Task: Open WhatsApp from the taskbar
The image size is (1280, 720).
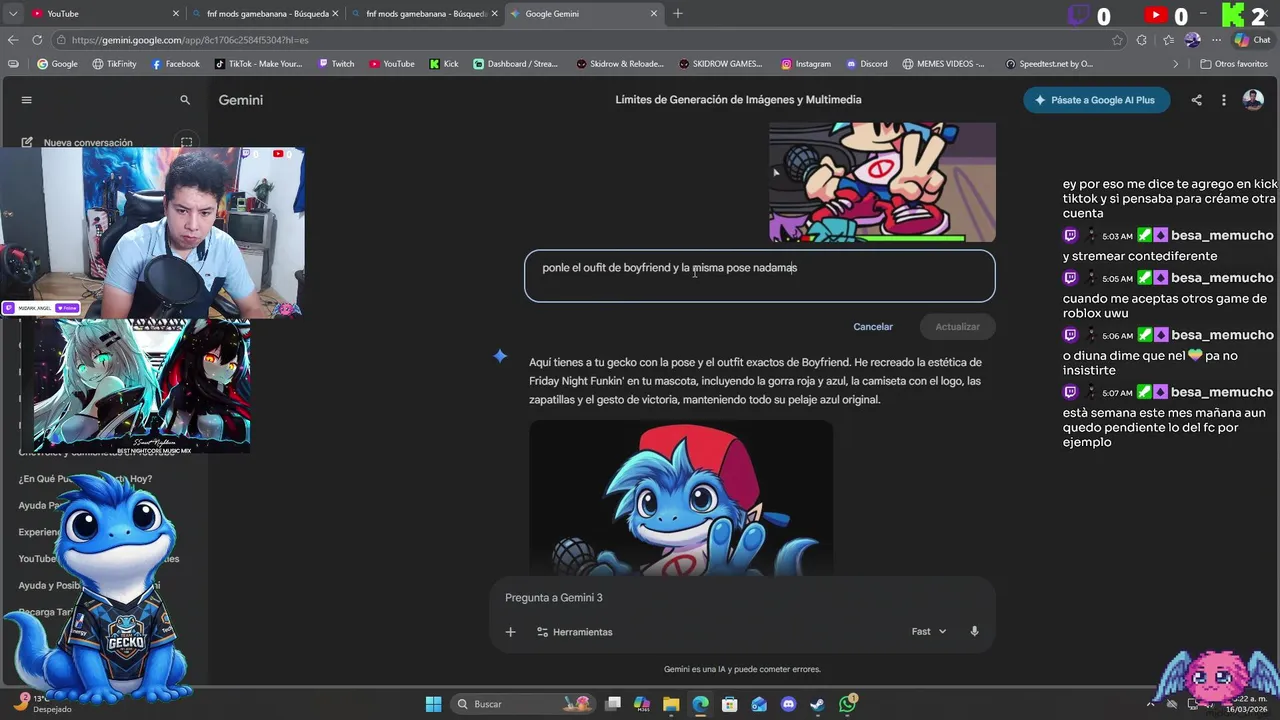Action: 847,704
